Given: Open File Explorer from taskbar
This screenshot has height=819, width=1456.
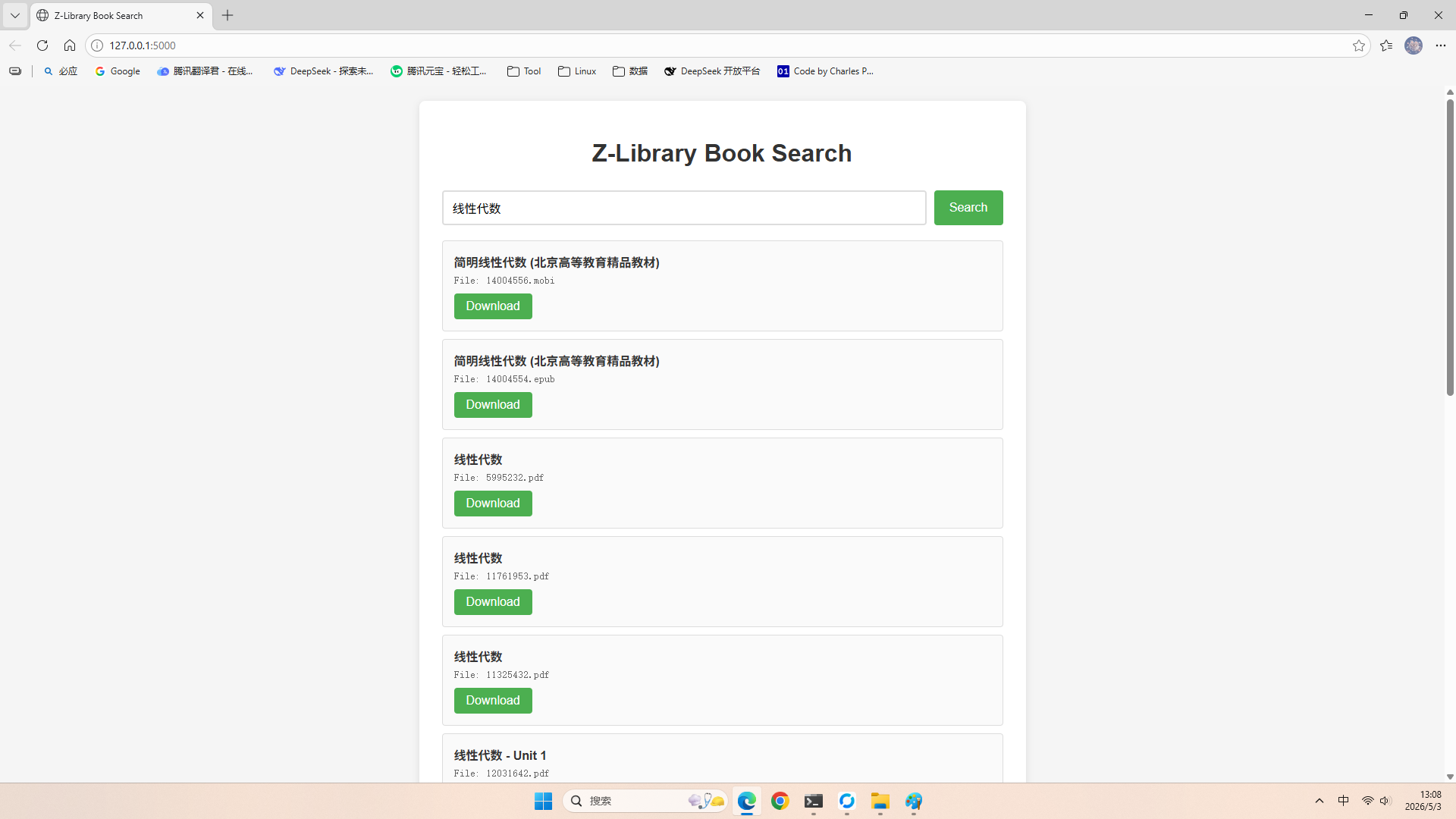Looking at the screenshot, I should coord(880,801).
